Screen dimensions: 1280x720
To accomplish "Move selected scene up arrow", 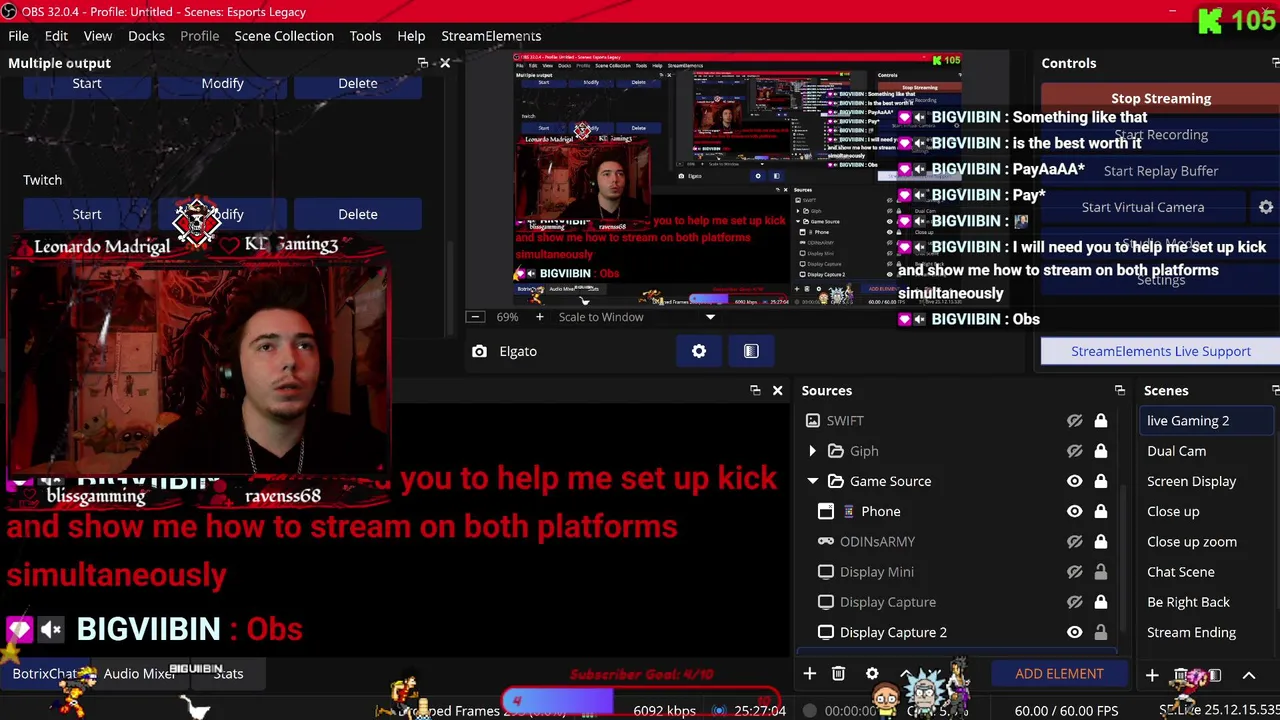I will click(x=1249, y=675).
